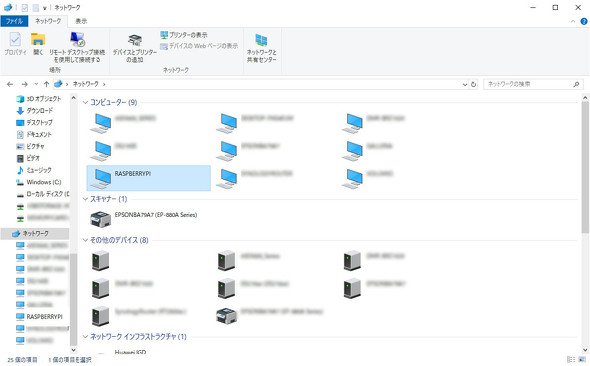
Task: Collapse the その他のデバイス (8) group
Action: pyautogui.click(x=85, y=240)
